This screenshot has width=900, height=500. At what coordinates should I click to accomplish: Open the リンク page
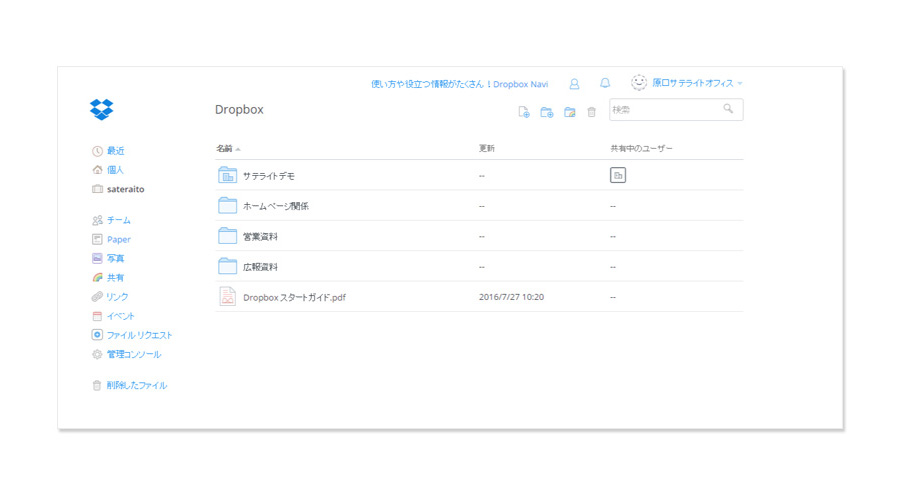pyautogui.click(x=117, y=297)
